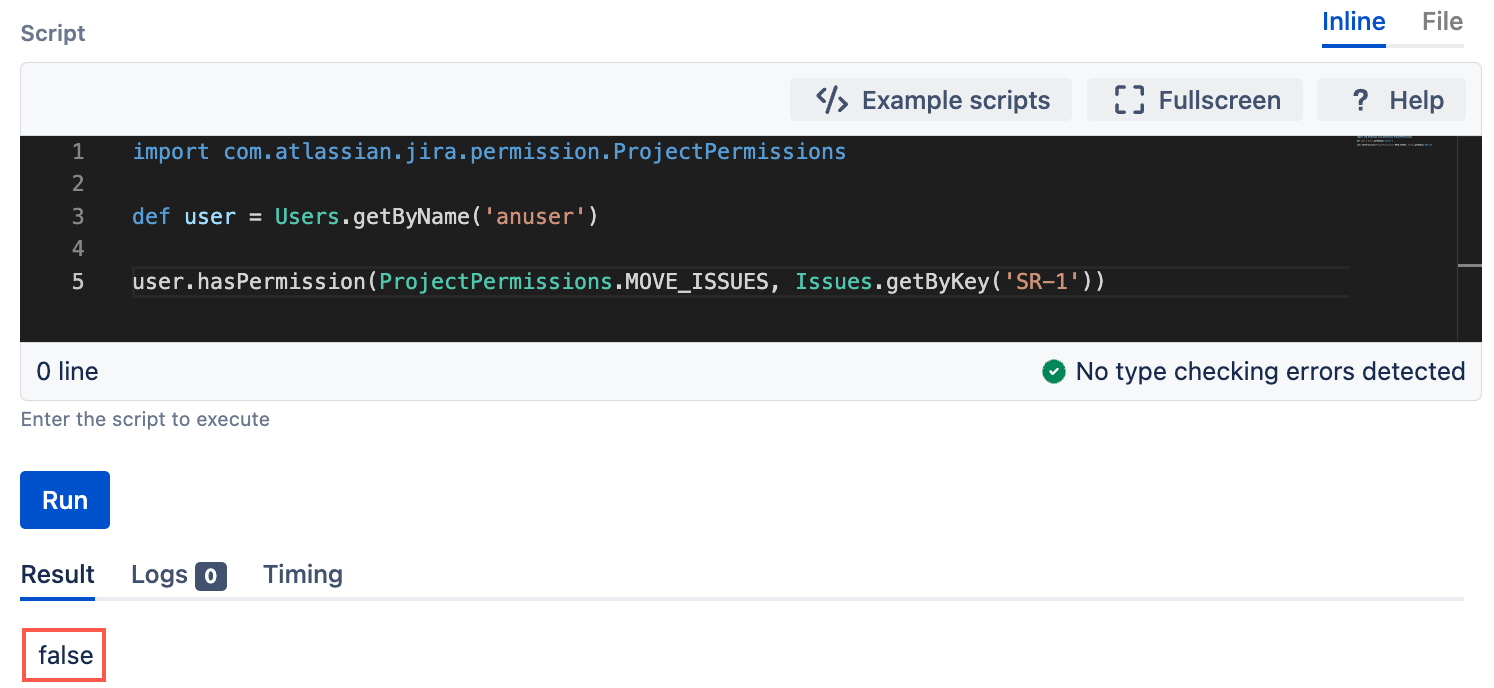This screenshot has width=1494, height=688.
Task: Click line number 3 in the gutter
Action: 78,216
